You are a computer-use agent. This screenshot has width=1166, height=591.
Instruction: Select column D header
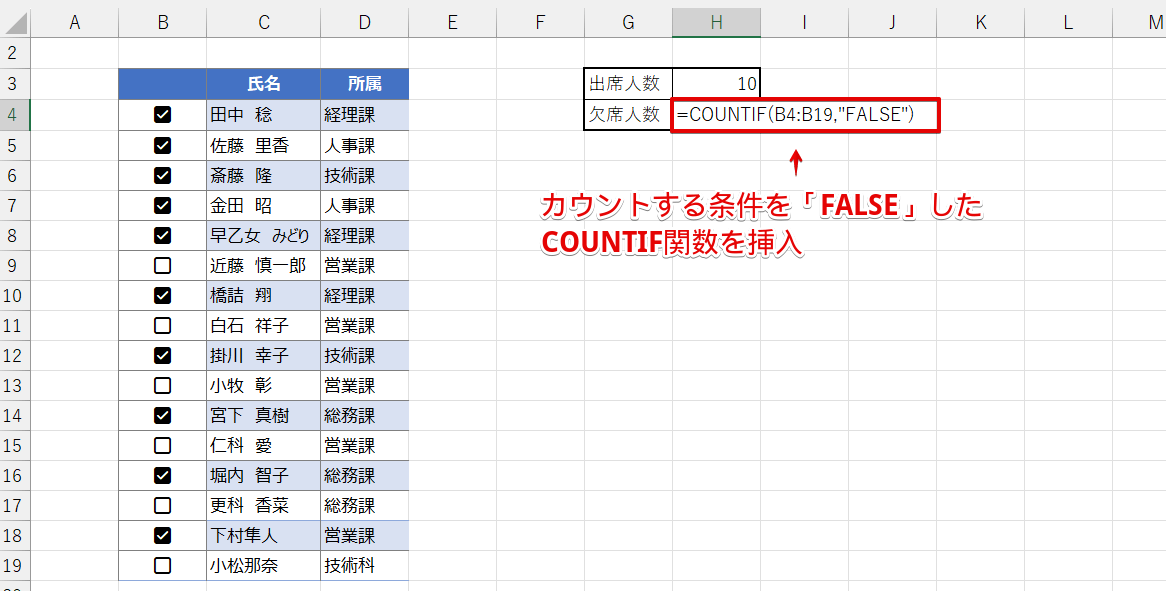coord(364,23)
